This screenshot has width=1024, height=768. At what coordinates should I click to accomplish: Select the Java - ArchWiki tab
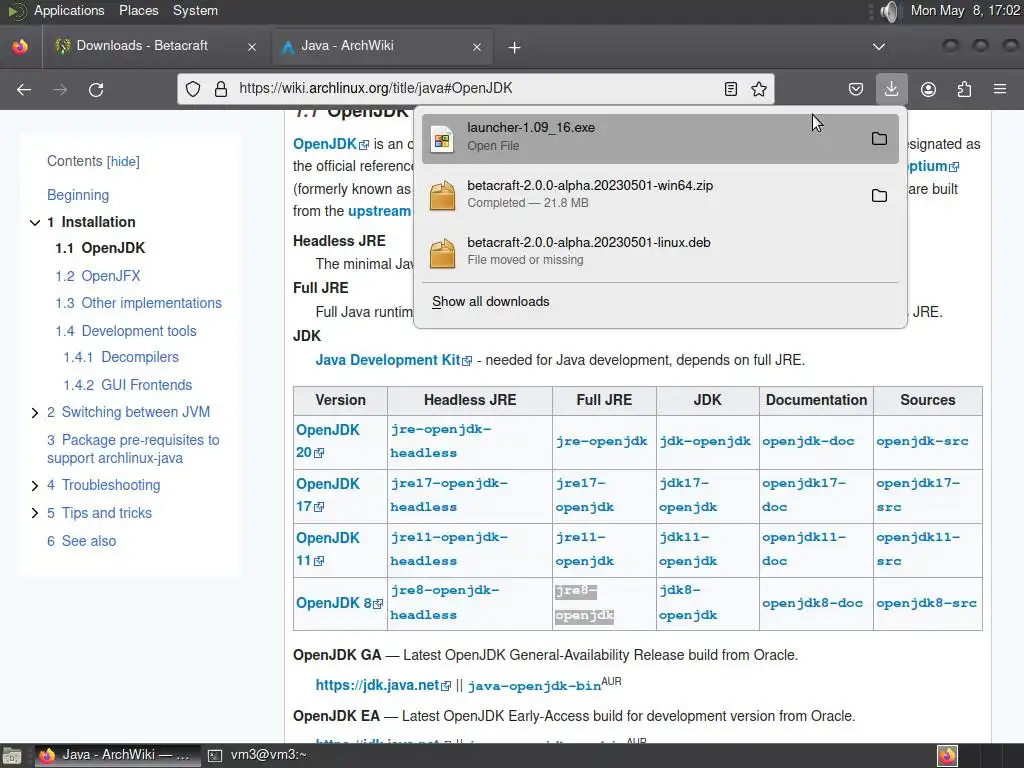point(382,46)
